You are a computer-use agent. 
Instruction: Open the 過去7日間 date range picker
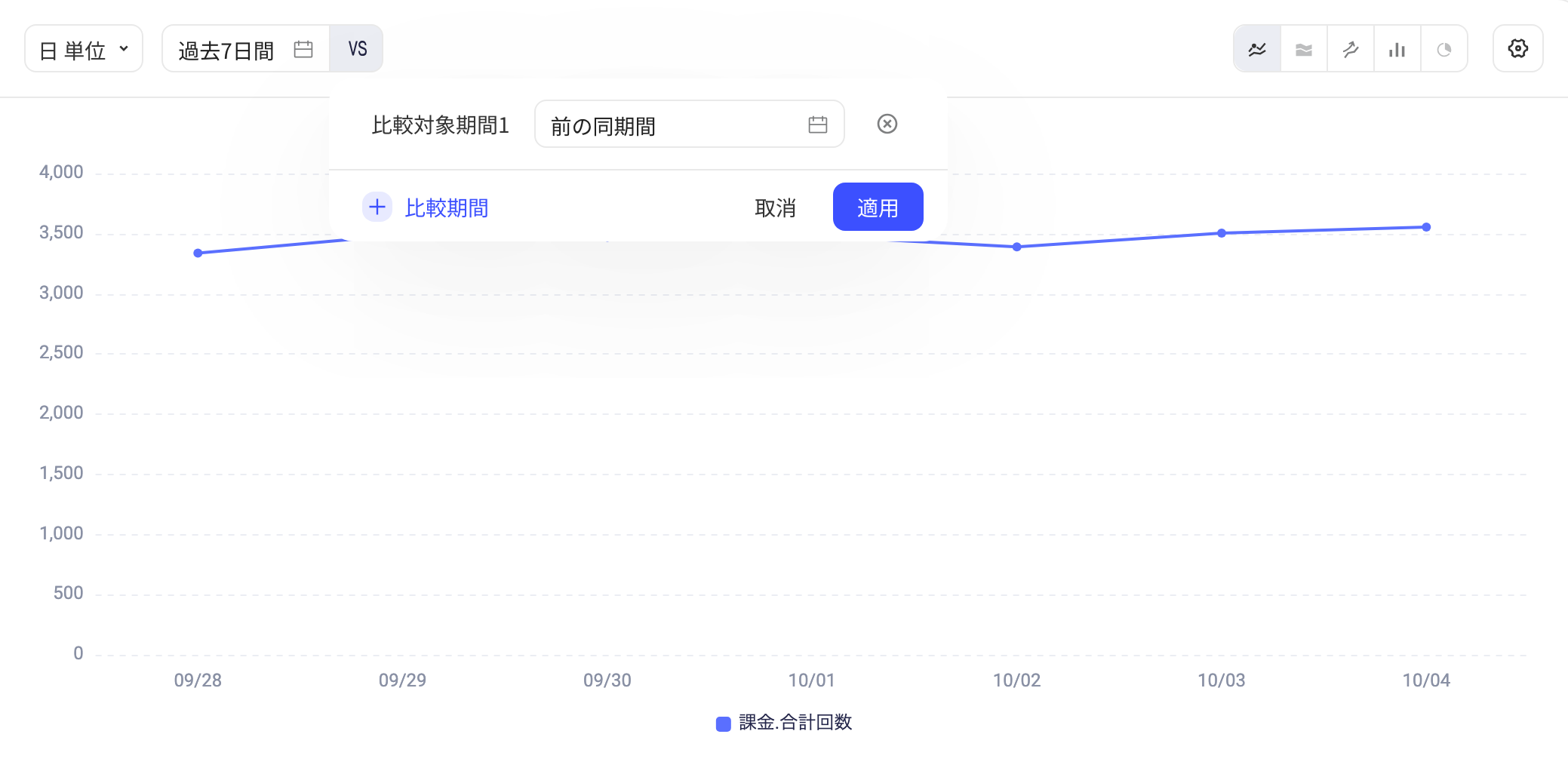(246, 49)
